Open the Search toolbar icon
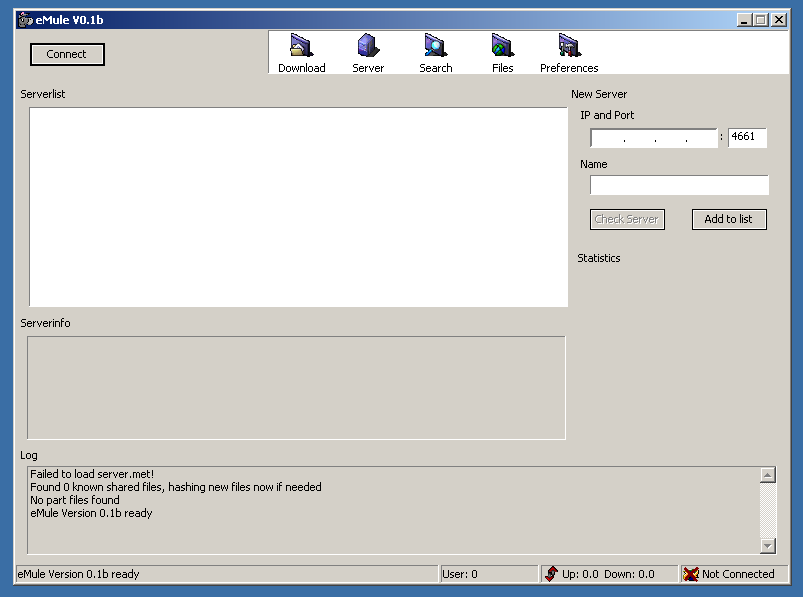803x597 pixels. [435, 46]
